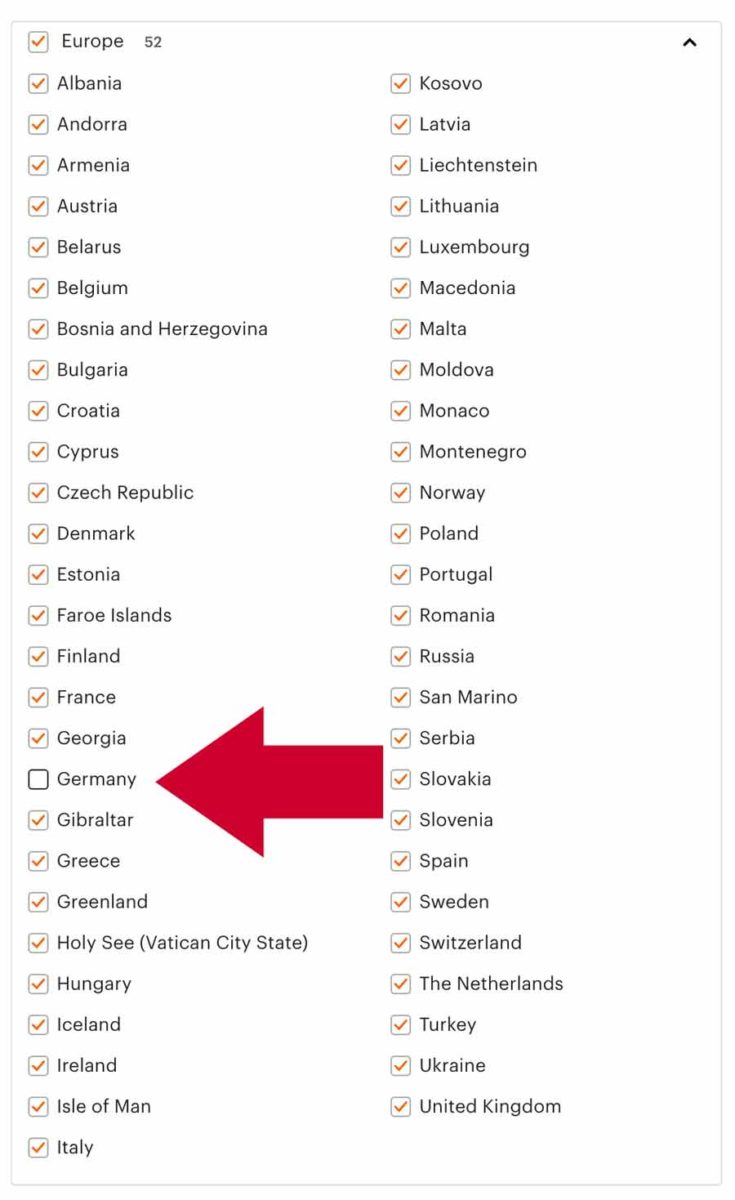Uncheck the Albania checkbox
The image size is (735, 1200).
[x=37, y=83]
